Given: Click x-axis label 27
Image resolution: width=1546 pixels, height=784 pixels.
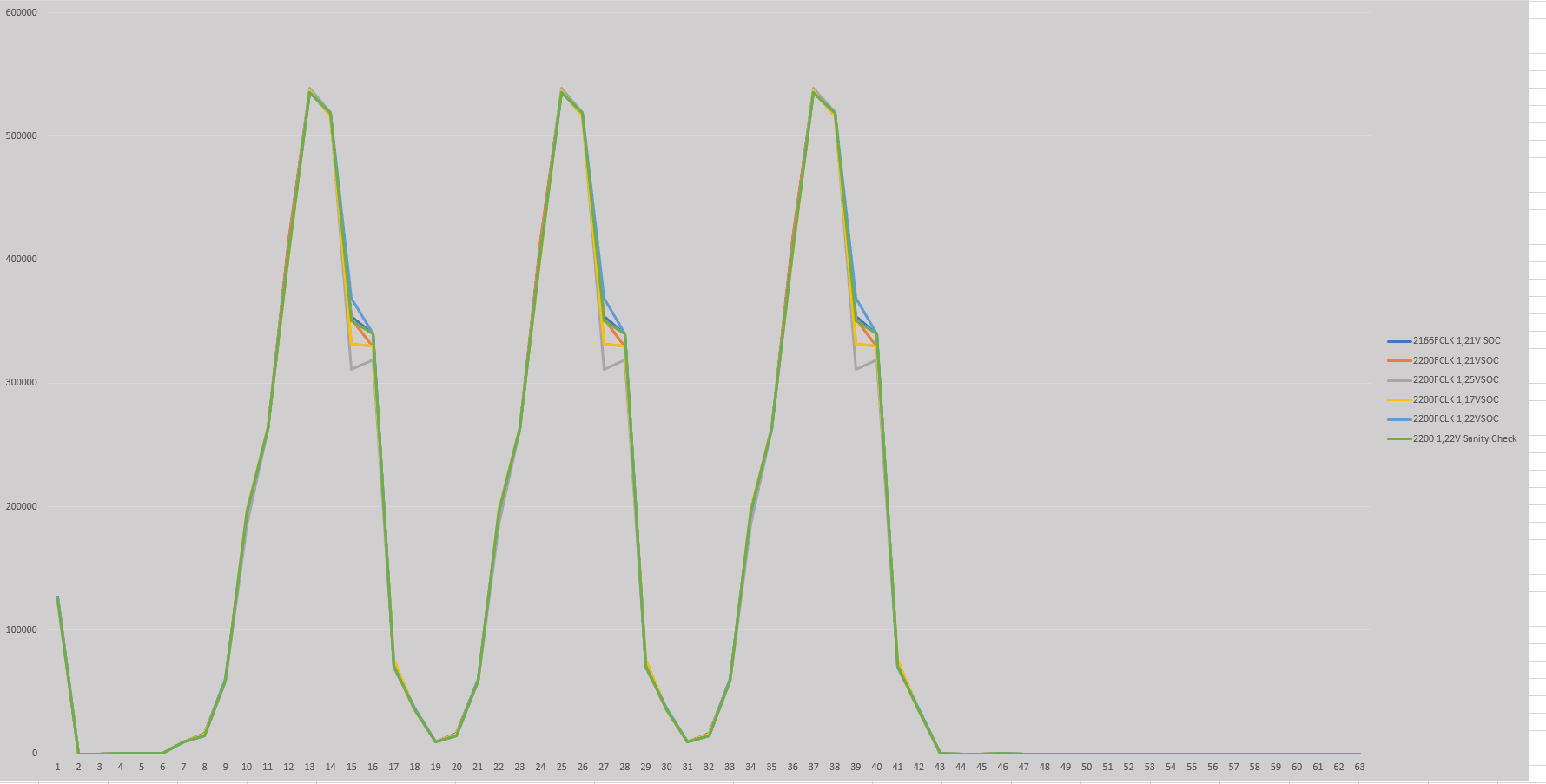Looking at the screenshot, I should [x=604, y=767].
